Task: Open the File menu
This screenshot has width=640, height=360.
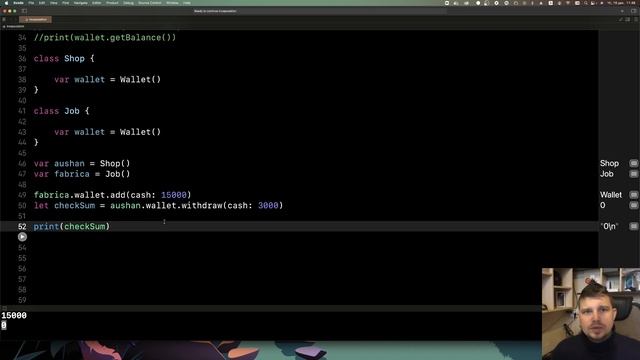Action: [x=31, y=3]
